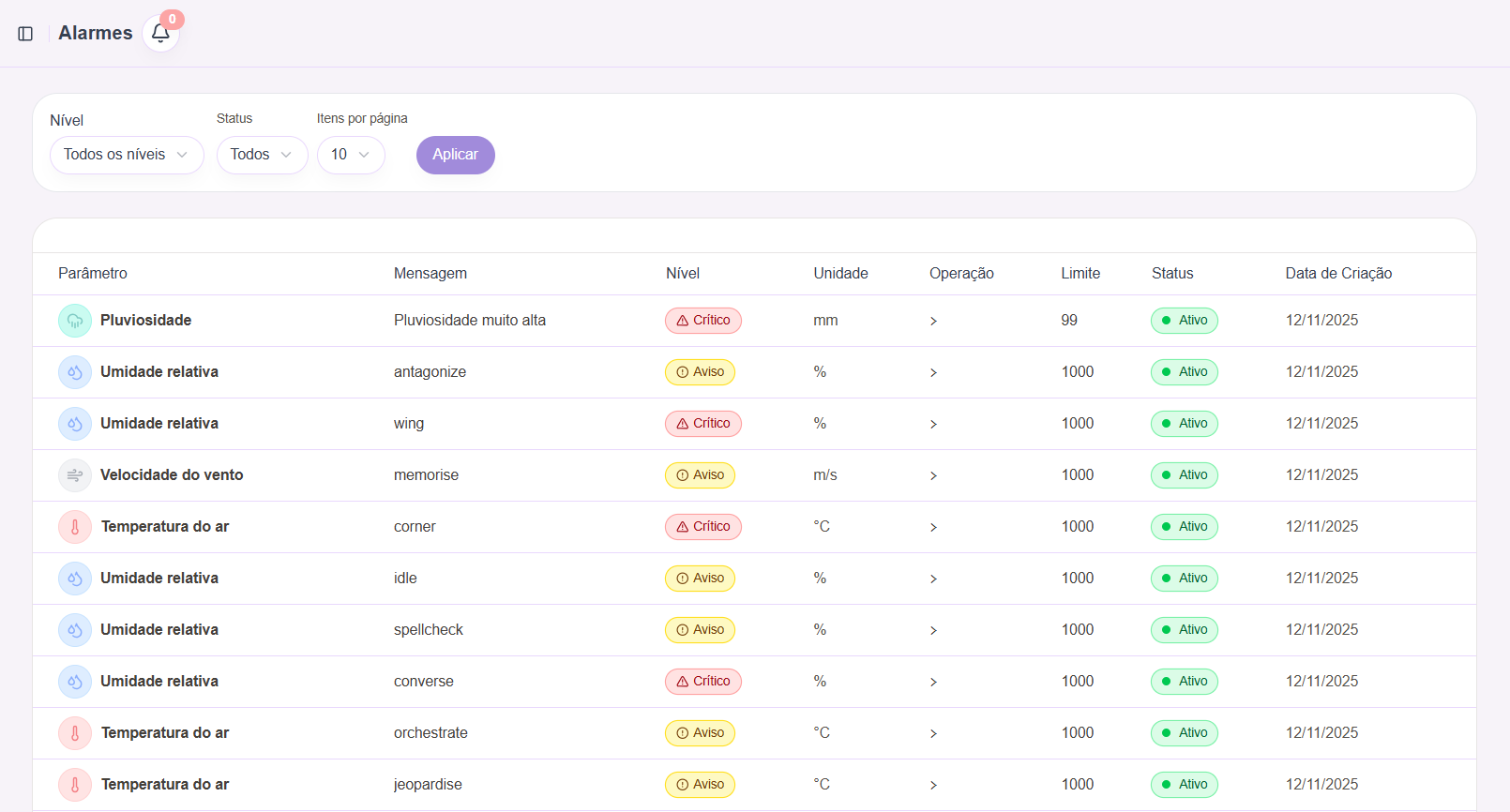1510x812 pixels.
Task: Click the Operação column header
Action: tap(961, 274)
